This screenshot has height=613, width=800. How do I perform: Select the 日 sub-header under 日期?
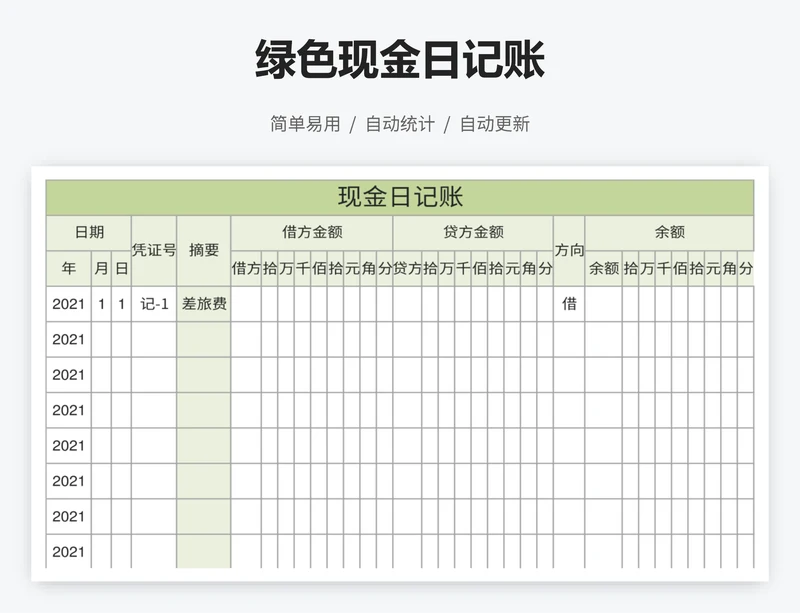pos(121,268)
